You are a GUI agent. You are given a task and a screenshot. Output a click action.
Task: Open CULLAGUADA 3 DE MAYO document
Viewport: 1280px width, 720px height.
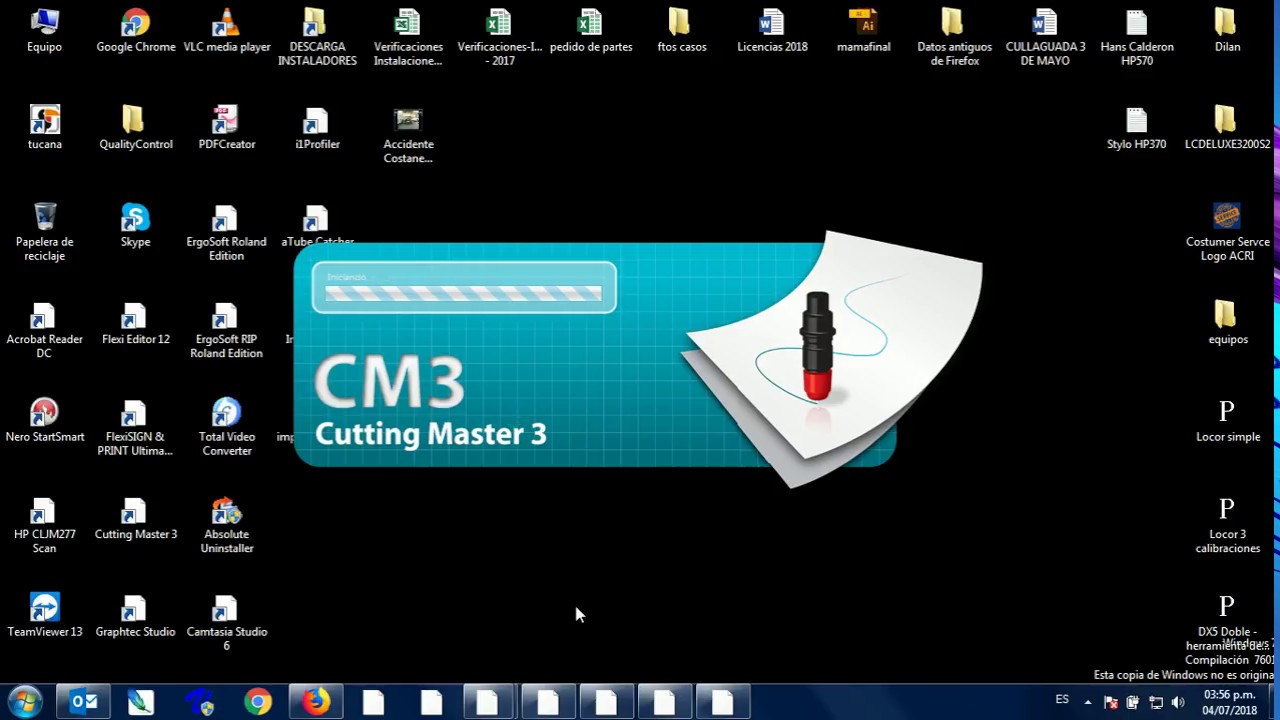[1045, 38]
